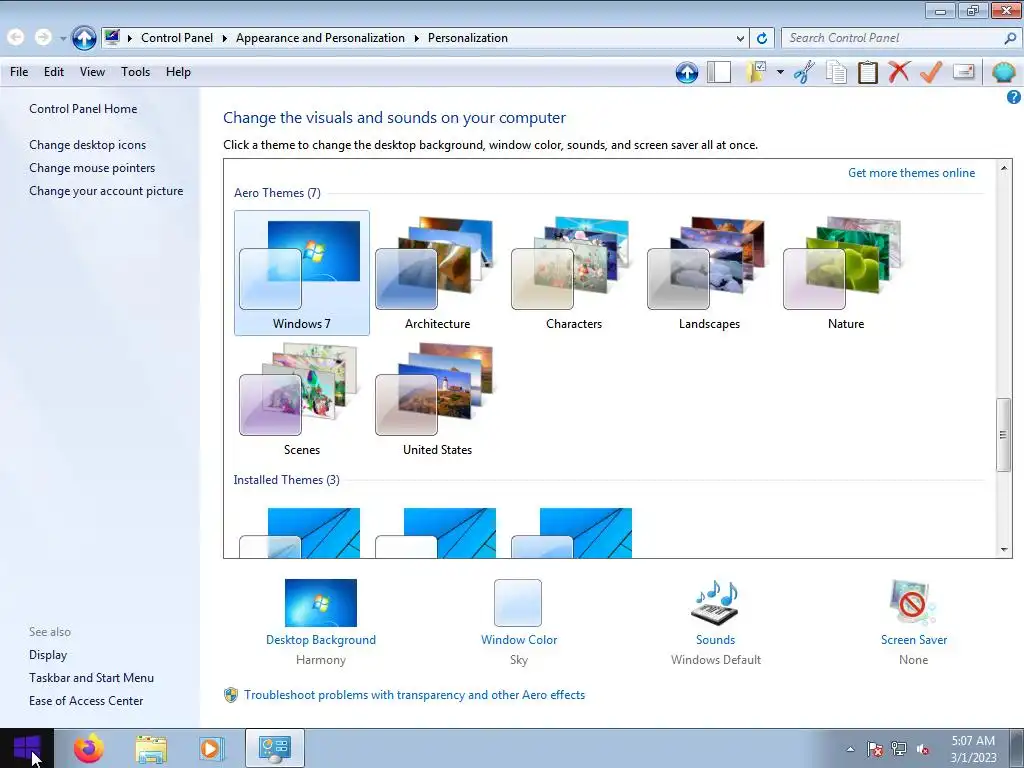Refresh the Control Panel address bar
This screenshot has width=1024, height=768.
pyautogui.click(x=761, y=39)
